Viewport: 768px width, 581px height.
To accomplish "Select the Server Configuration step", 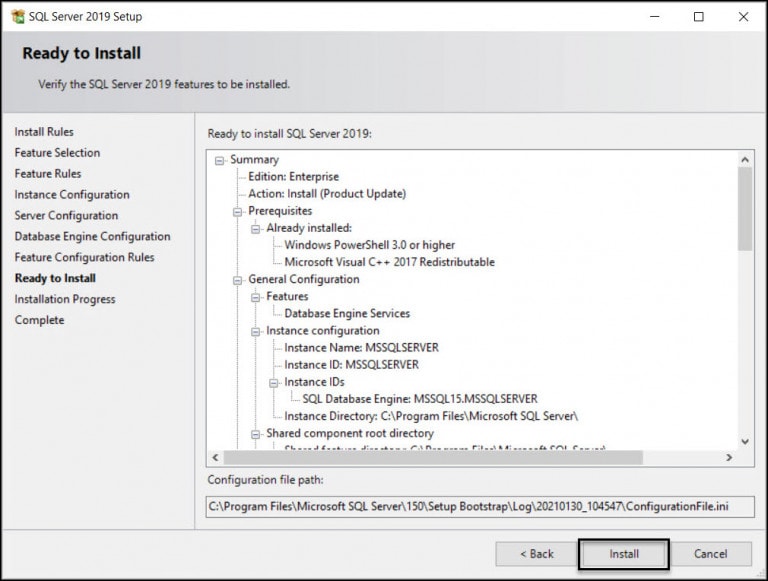I will tap(66, 216).
